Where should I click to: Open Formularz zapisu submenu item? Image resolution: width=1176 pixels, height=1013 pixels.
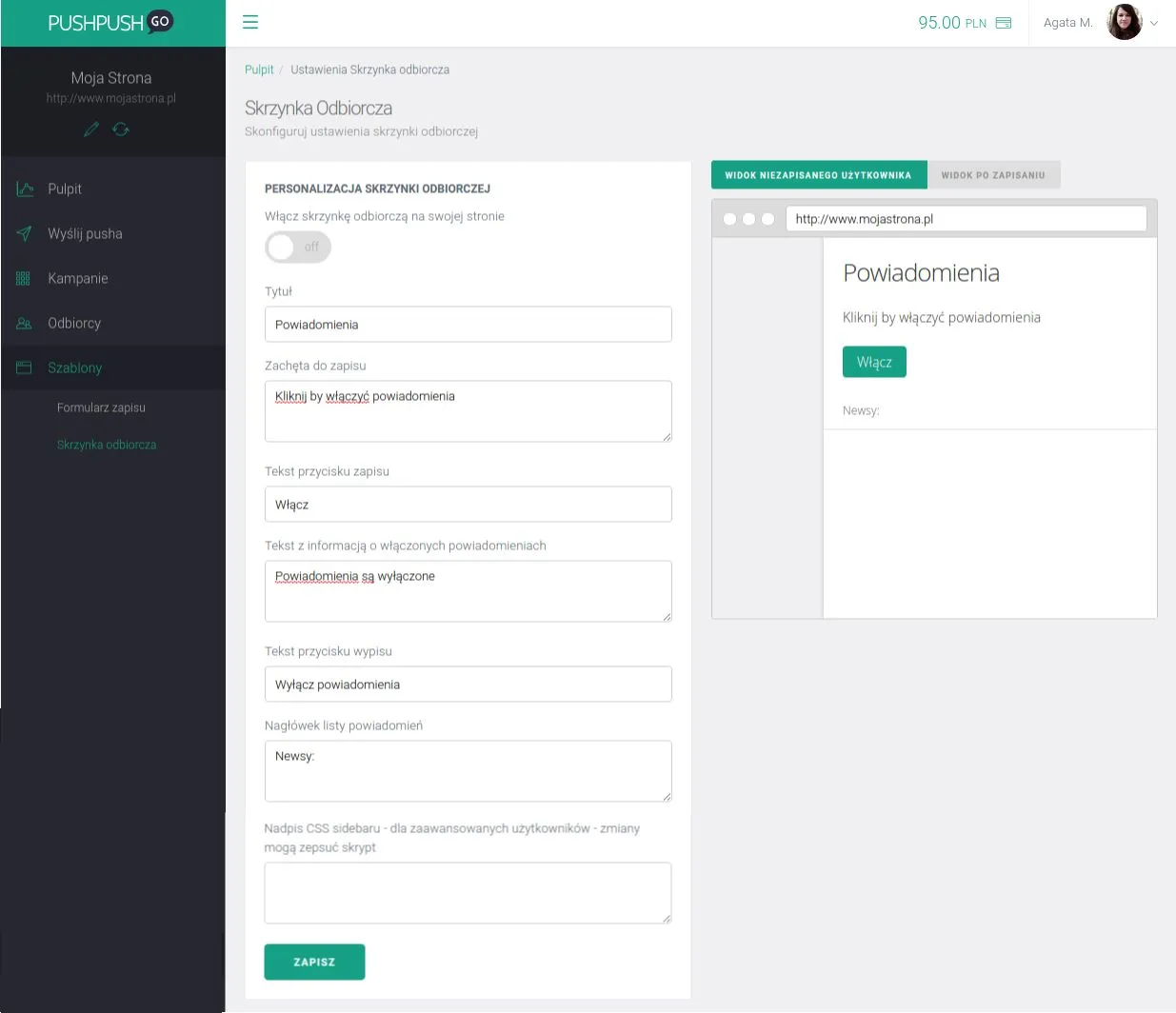pyautogui.click(x=101, y=407)
